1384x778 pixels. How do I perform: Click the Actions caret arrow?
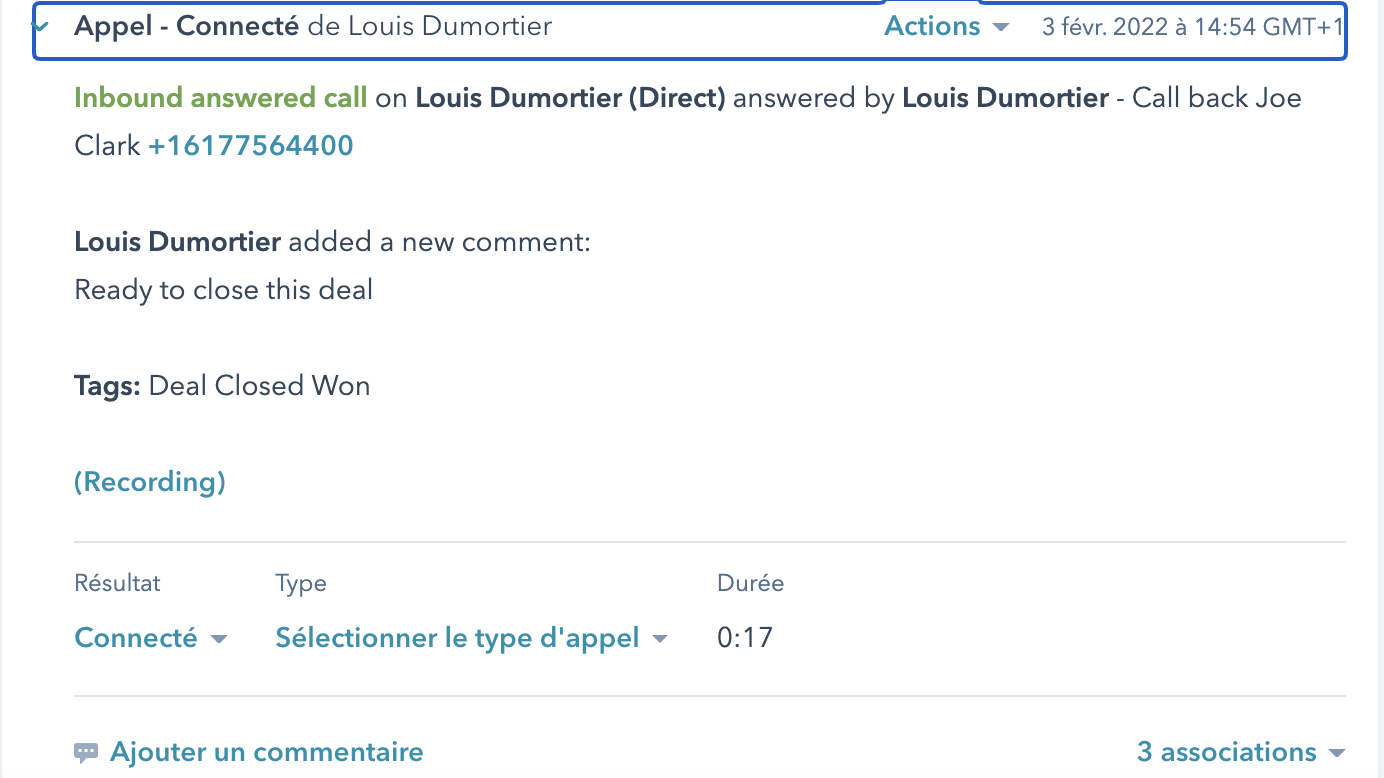point(1000,28)
